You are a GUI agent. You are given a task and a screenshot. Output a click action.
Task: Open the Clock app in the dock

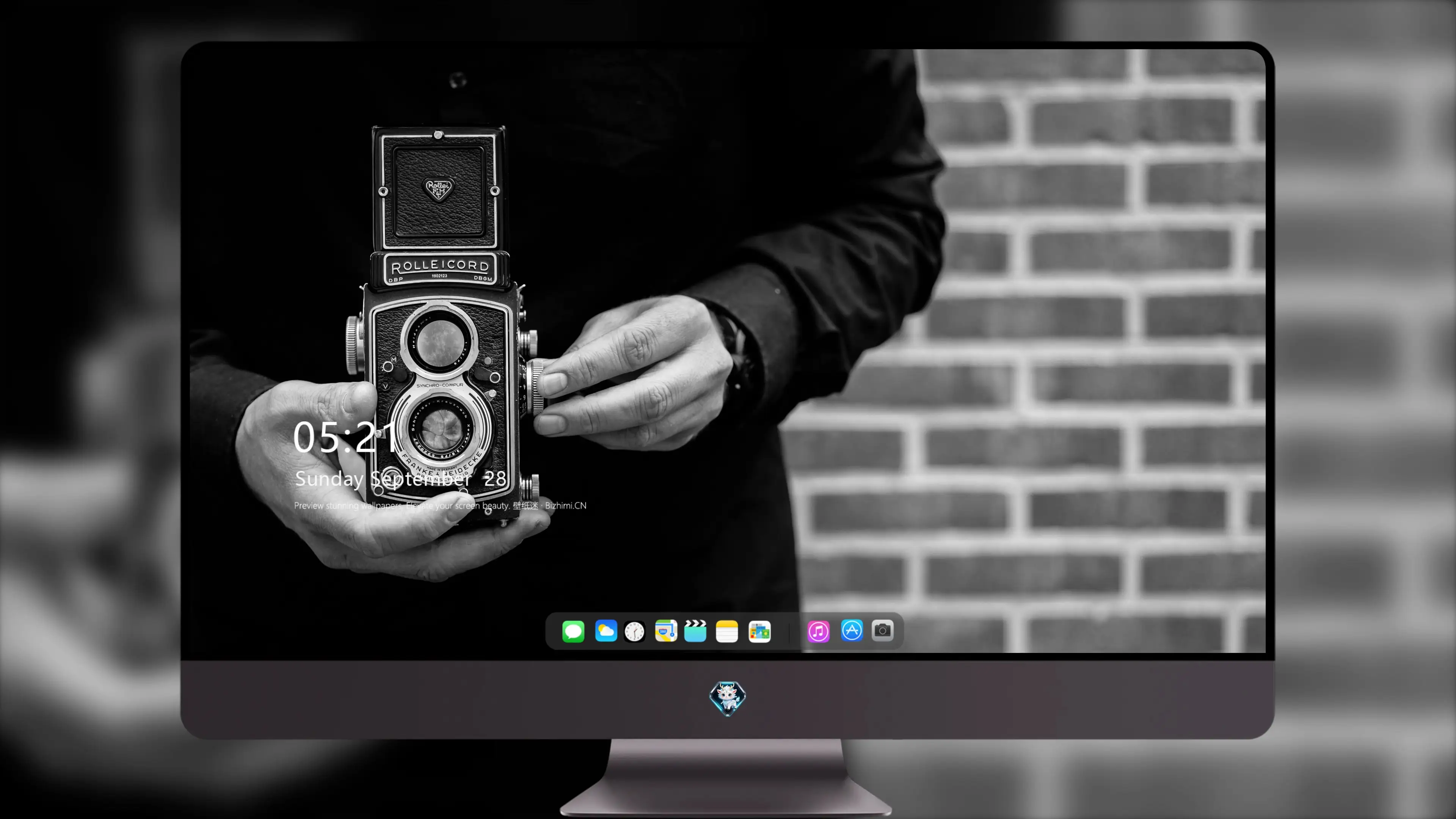point(634,631)
